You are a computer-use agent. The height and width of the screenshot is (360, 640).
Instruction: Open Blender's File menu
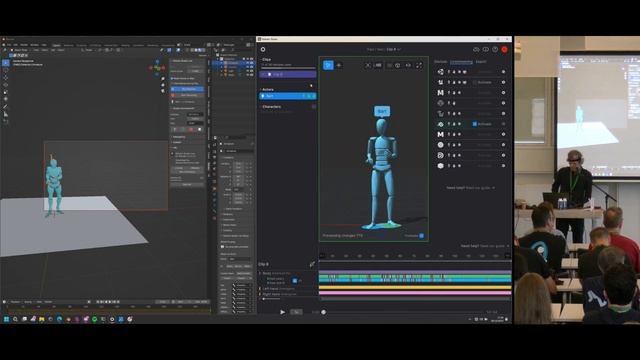[x=9, y=45]
